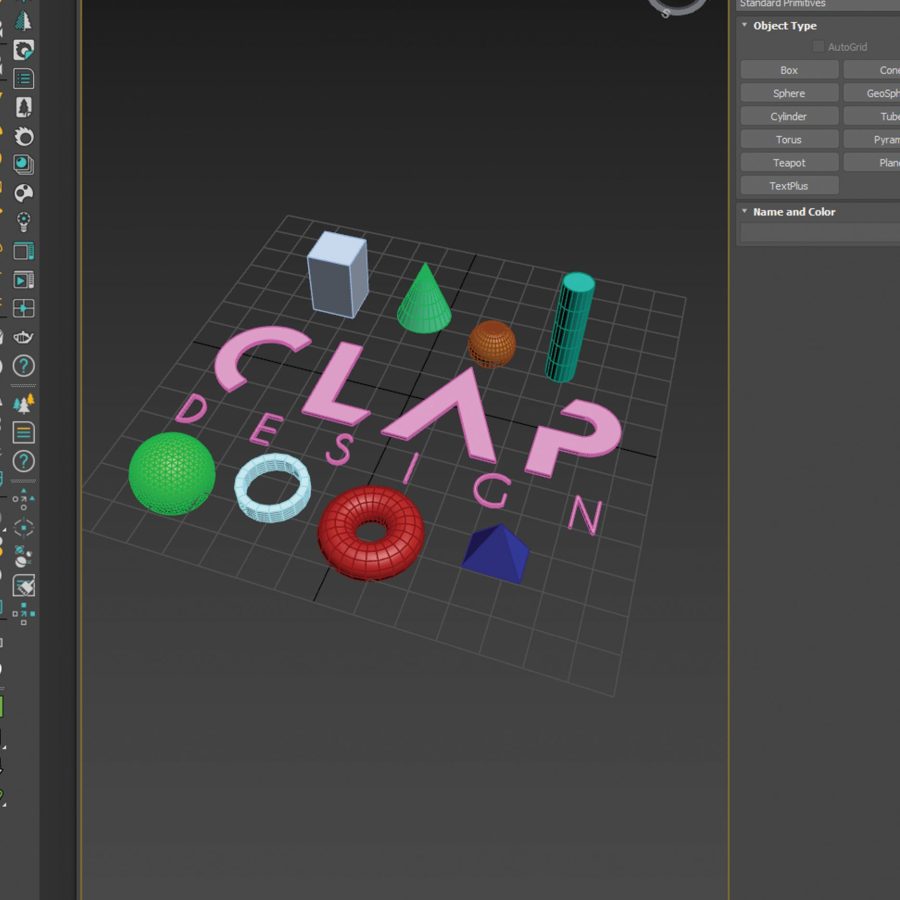Select the pink letter N of DESIGN

(585, 514)
